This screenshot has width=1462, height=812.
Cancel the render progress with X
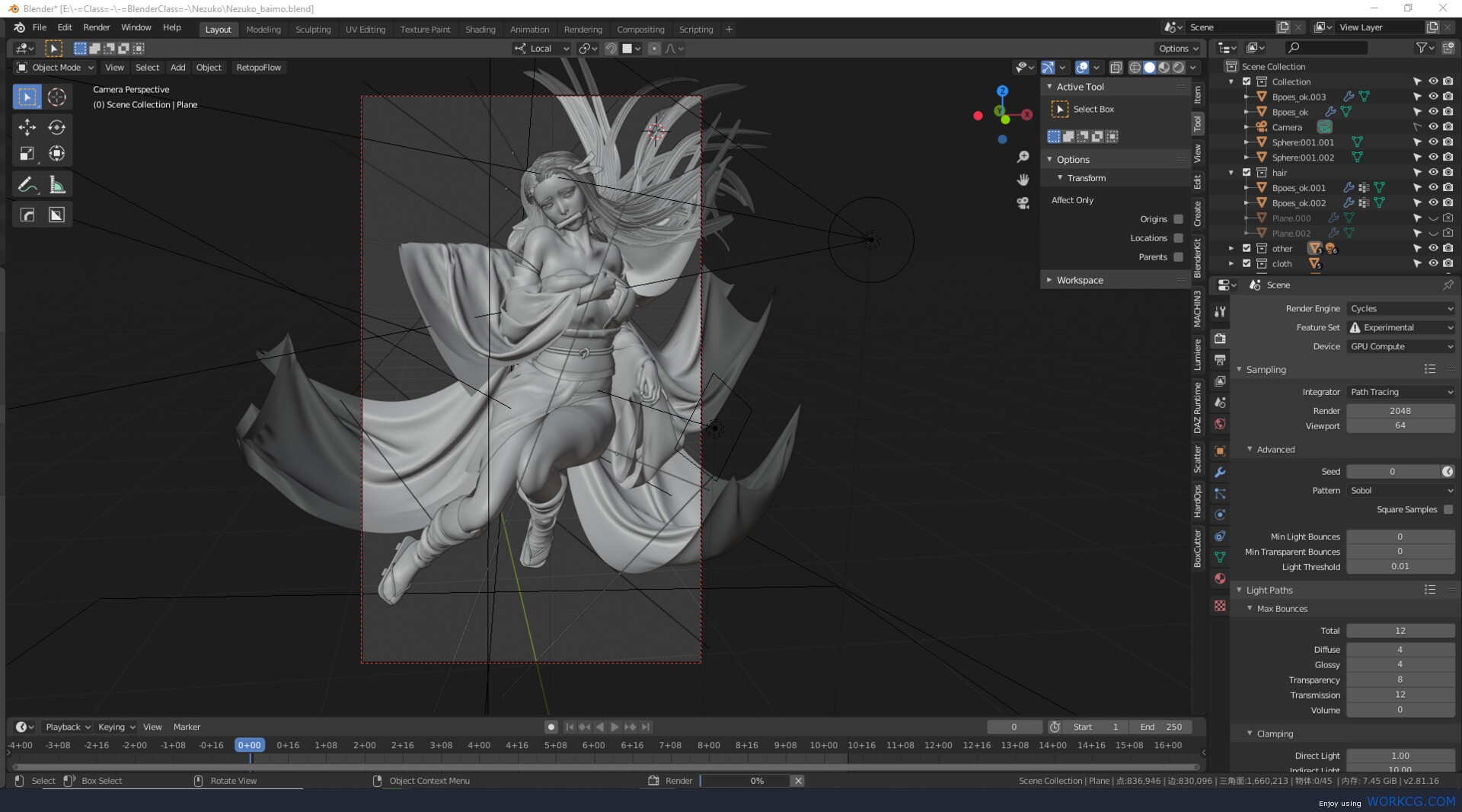(798, 781)
